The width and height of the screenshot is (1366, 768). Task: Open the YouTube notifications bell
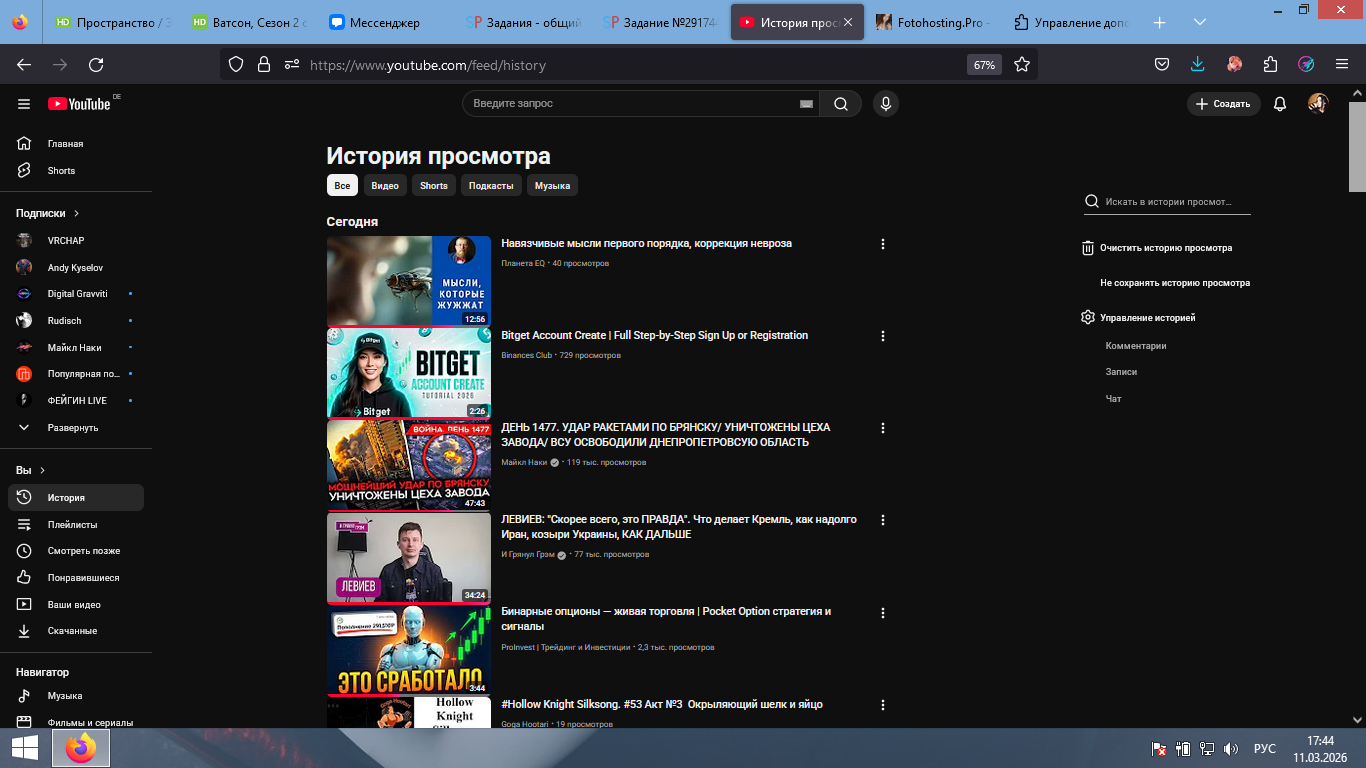coord(1279,104)
